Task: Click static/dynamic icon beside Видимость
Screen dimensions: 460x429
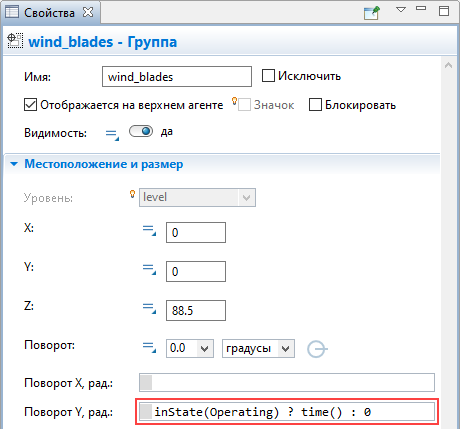Action: 112,135
